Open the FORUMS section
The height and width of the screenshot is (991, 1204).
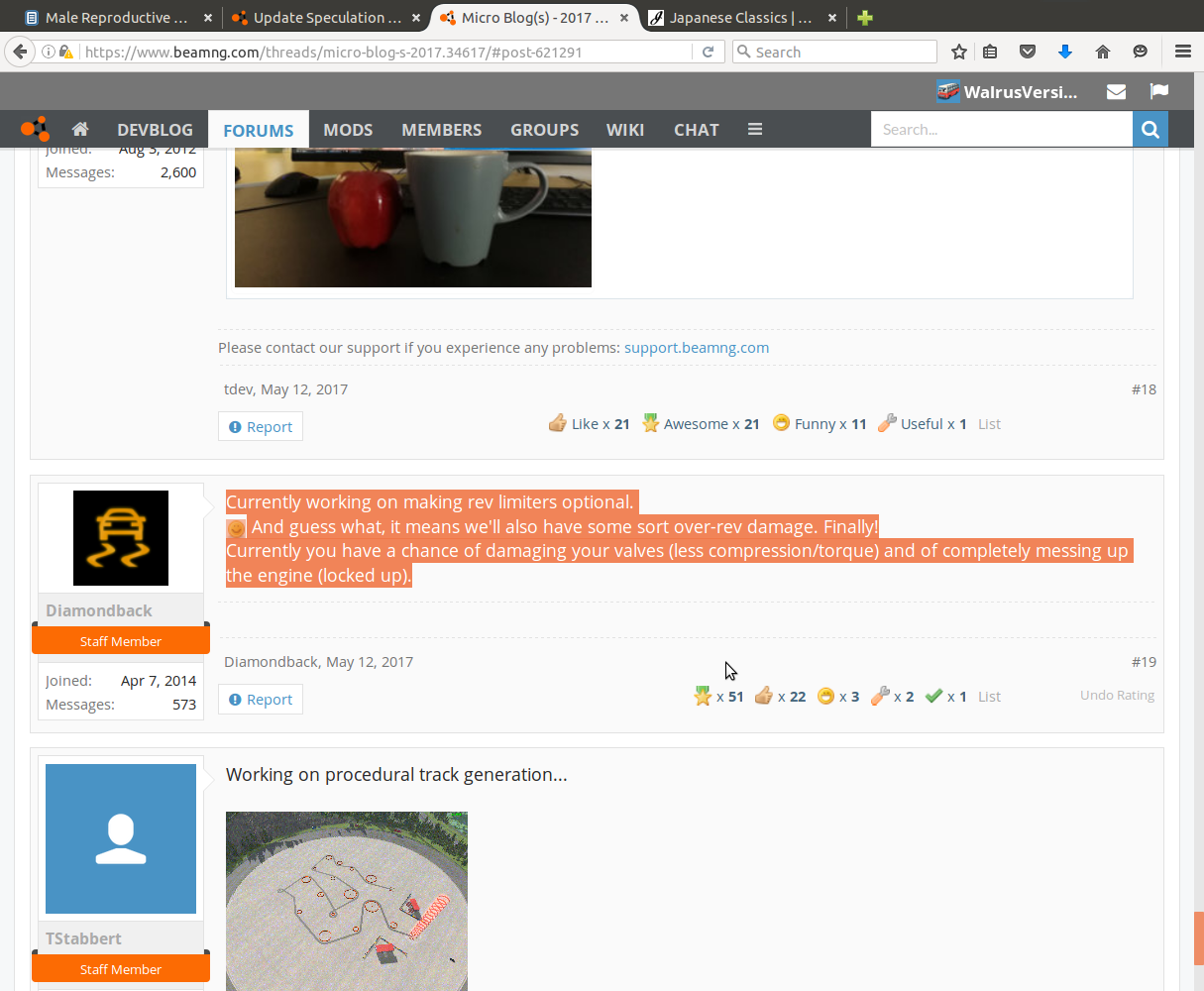click(x=259, y=130)
